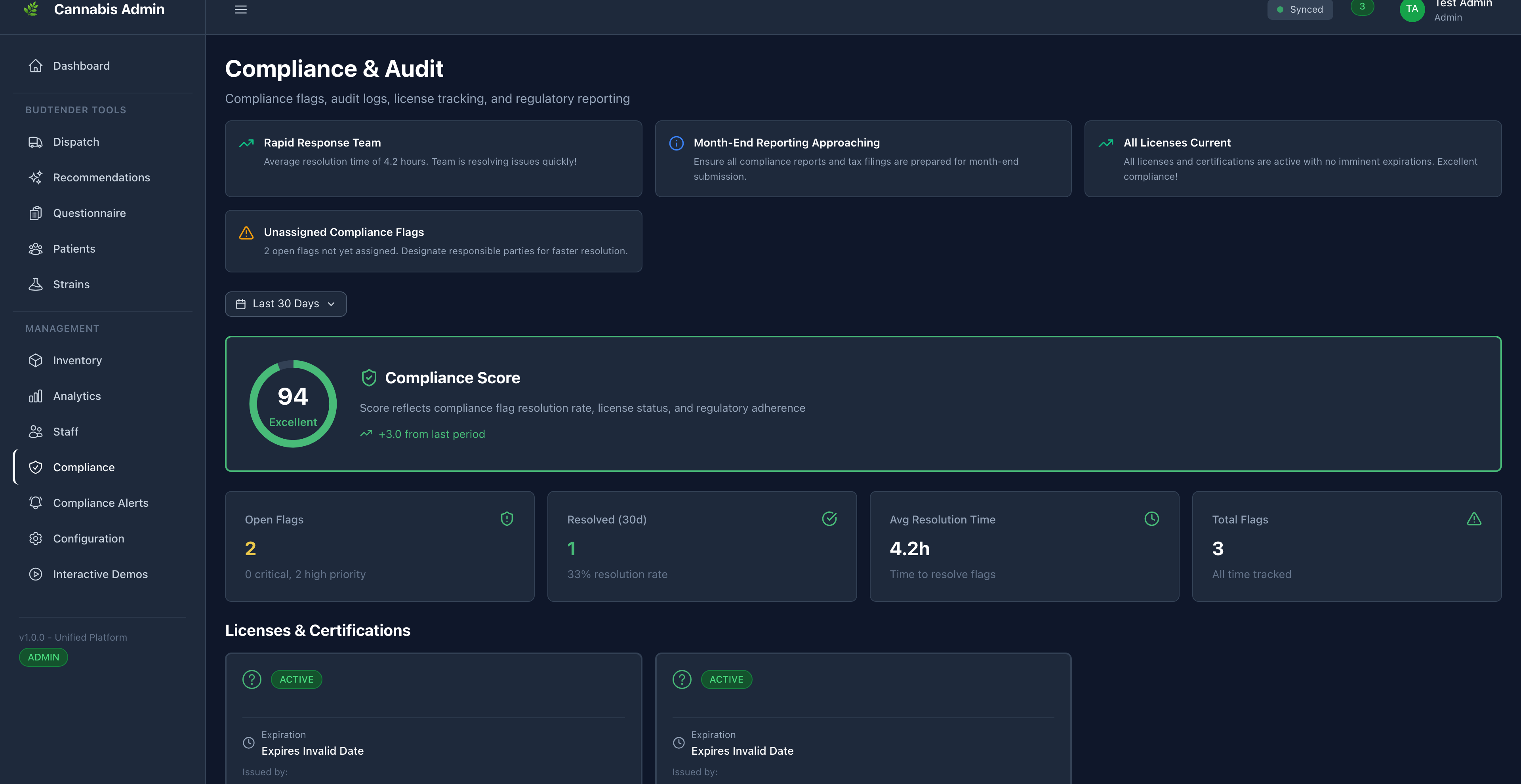Open the Last 30 Days date filter
1521x784 pixels.
pos(286,303)
